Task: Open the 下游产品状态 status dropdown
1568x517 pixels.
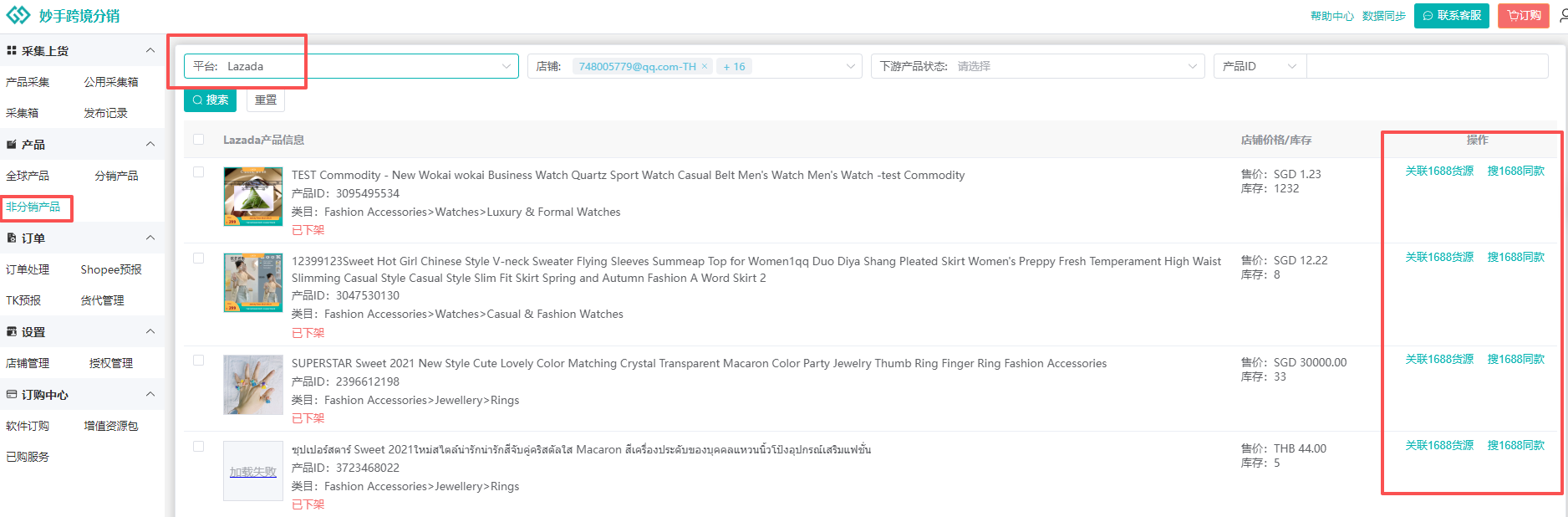Action: click(1037, 66)
